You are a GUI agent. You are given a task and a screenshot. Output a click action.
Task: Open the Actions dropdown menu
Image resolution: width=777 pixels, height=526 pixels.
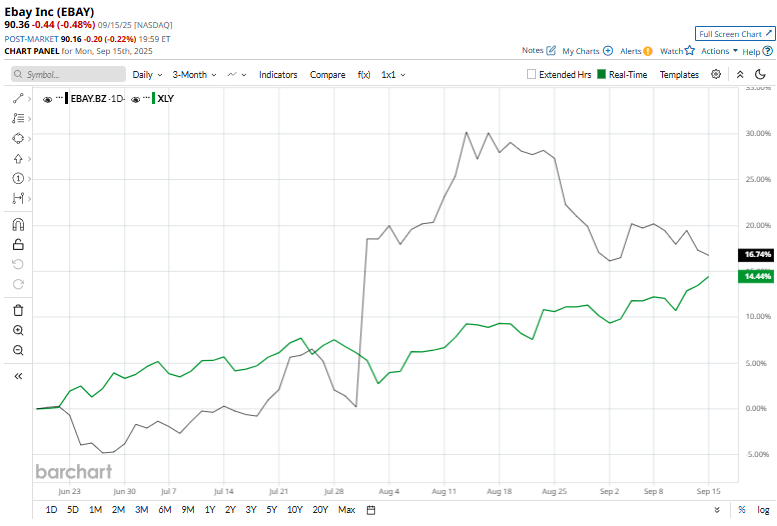(x=720, y=51)
